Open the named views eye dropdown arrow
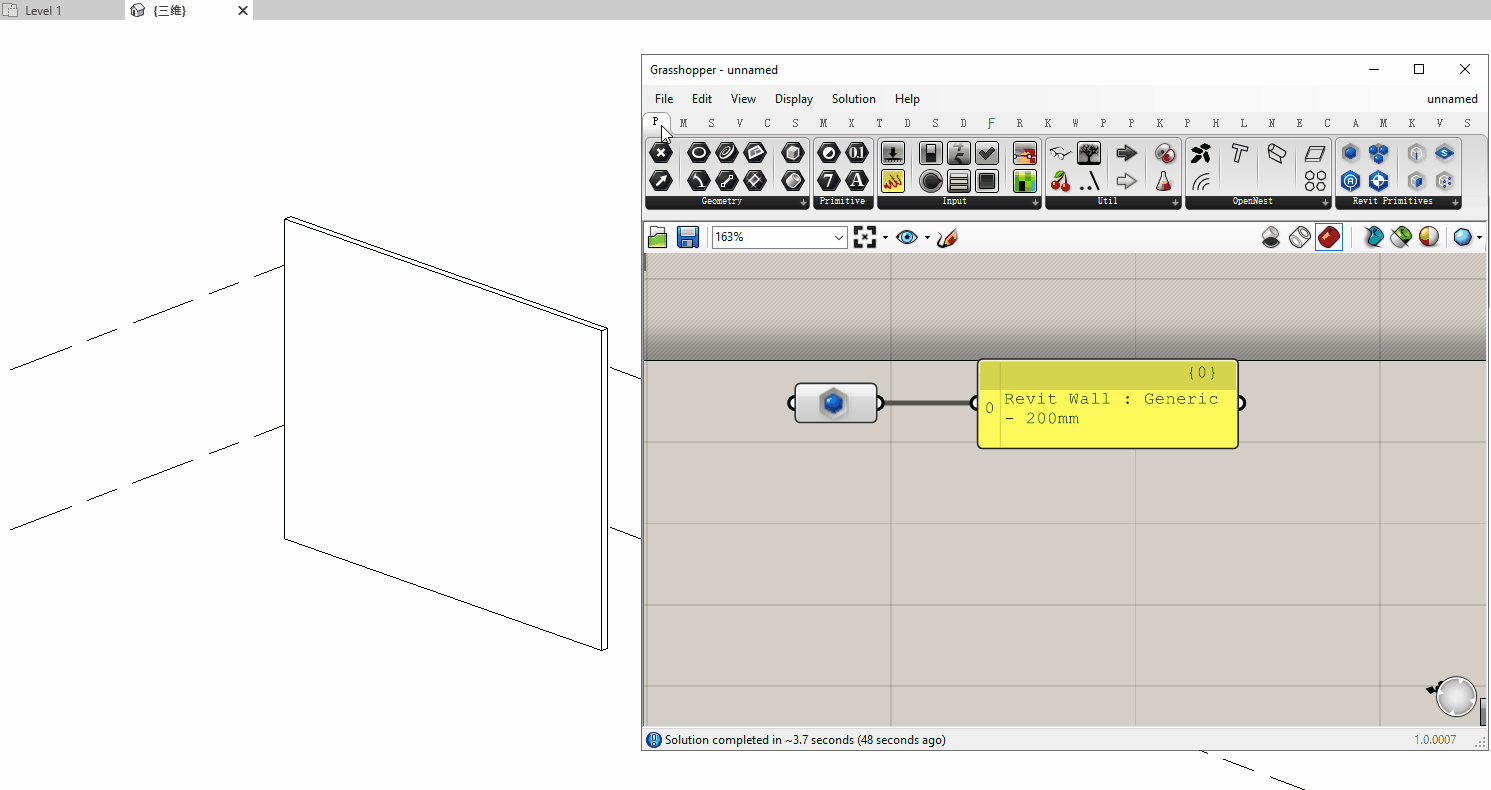 pos(927,237)
